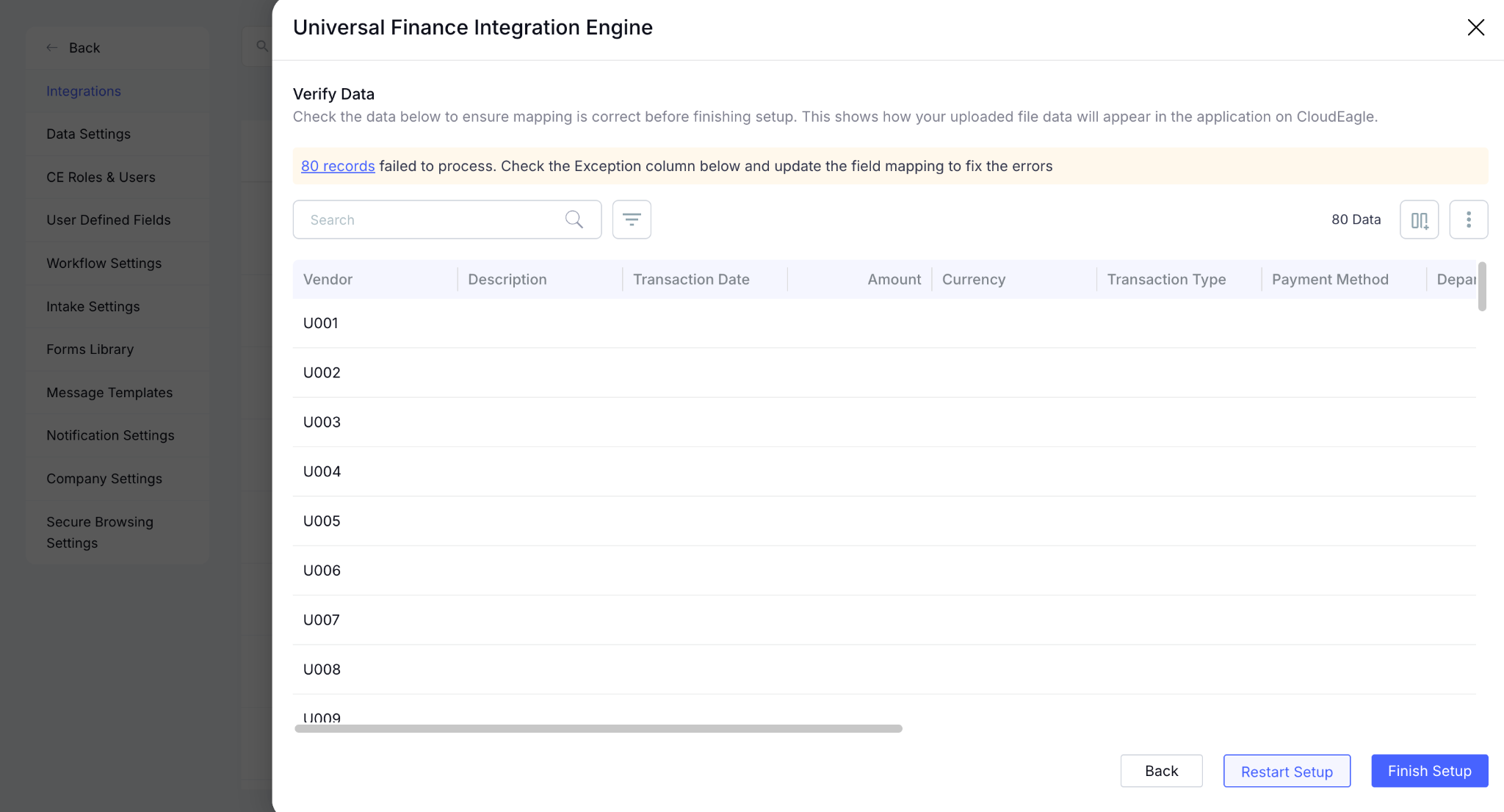Click the vertical table scrollbar thumb

1482,286
